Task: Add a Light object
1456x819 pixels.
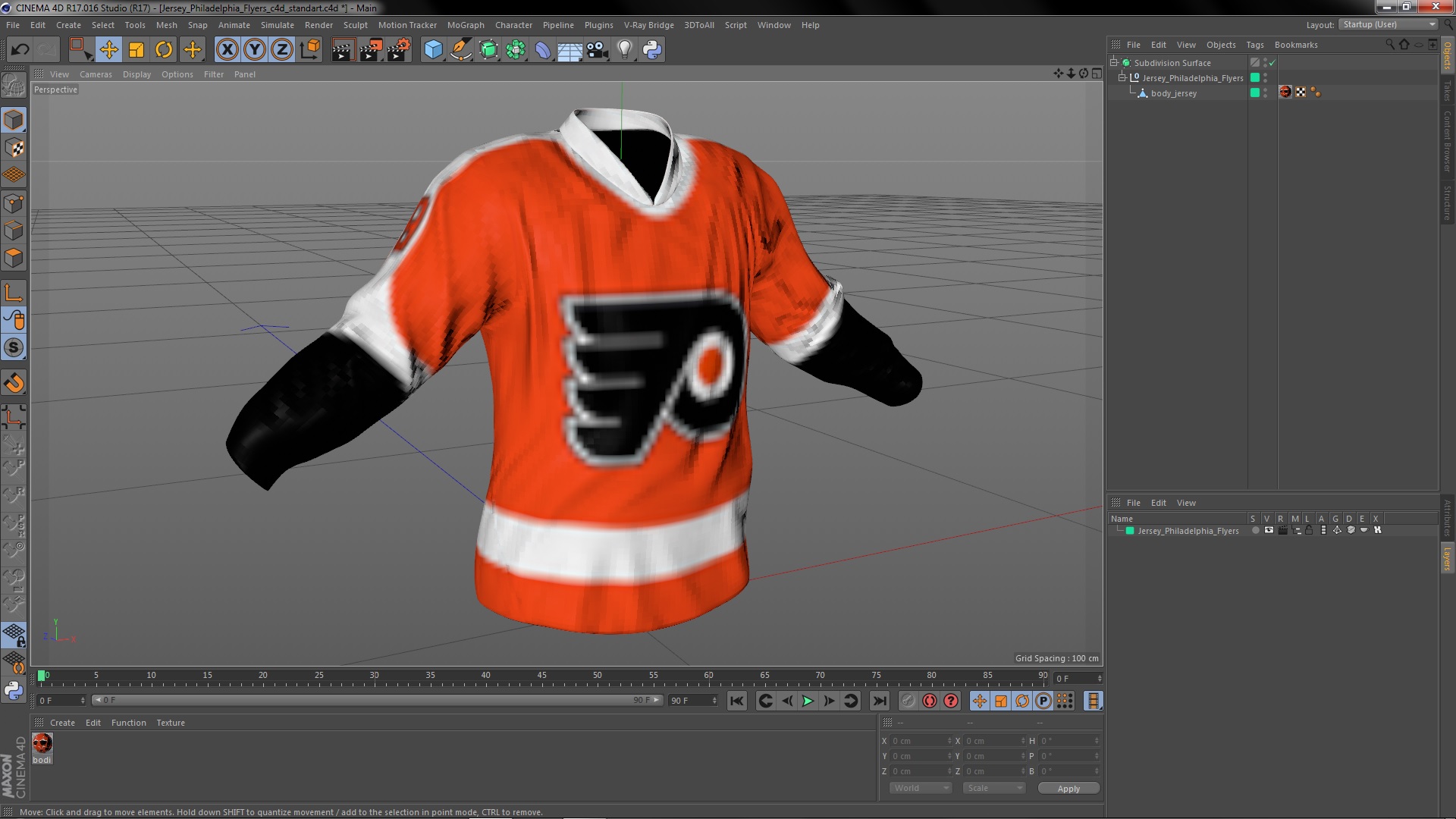Action: pos(625,50)
